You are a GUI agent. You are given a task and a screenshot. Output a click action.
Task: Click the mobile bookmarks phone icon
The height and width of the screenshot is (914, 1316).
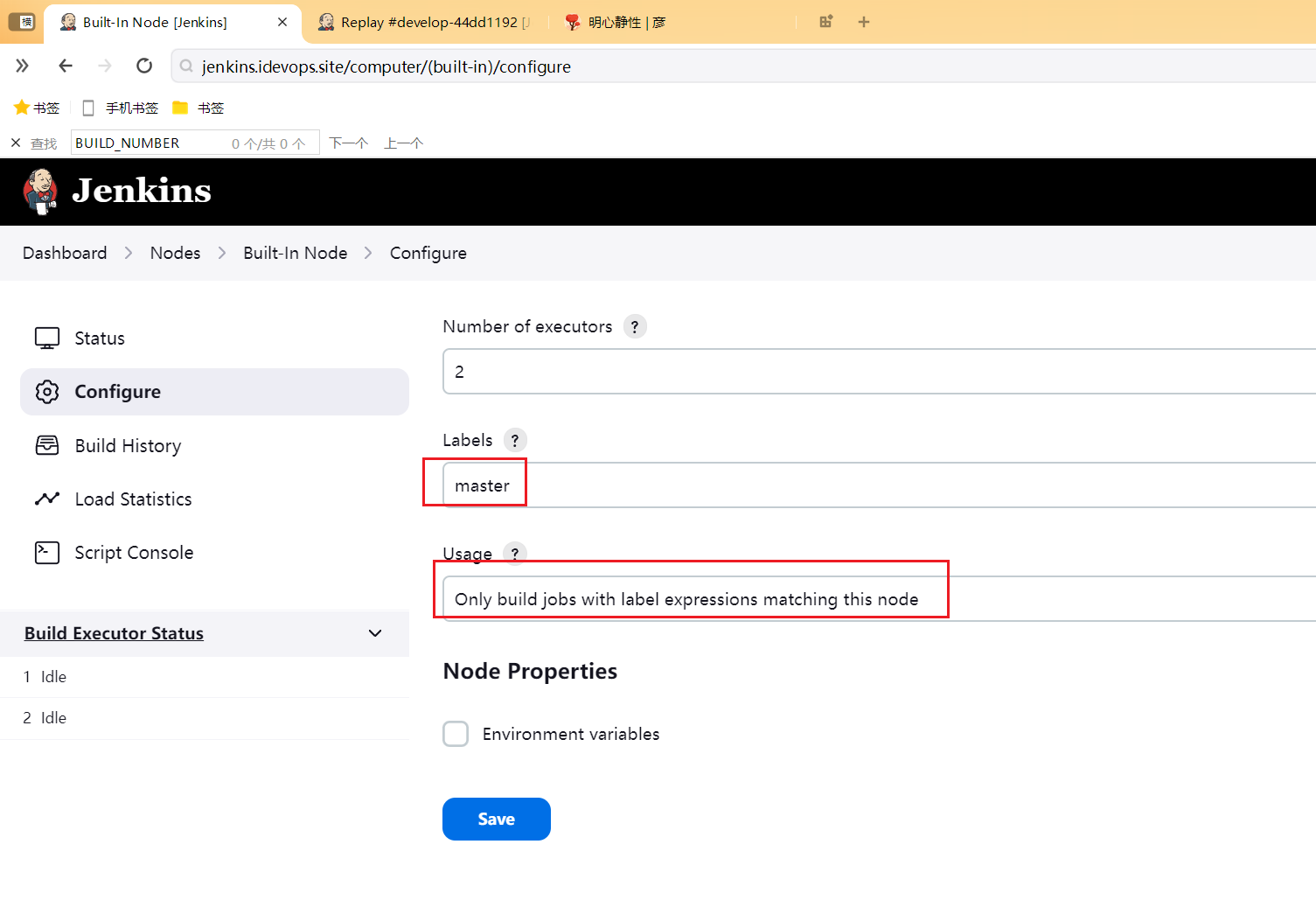click(88, 108)
